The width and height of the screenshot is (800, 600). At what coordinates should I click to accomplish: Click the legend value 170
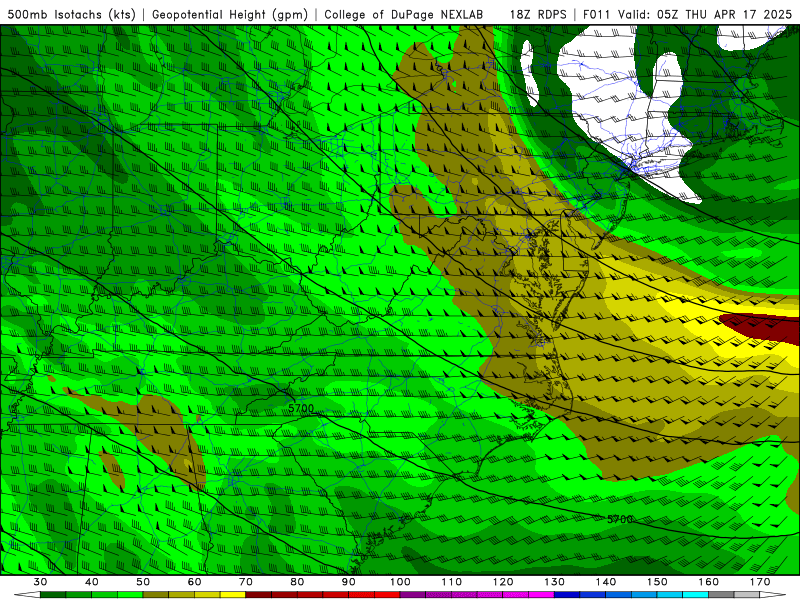point(760,582)
